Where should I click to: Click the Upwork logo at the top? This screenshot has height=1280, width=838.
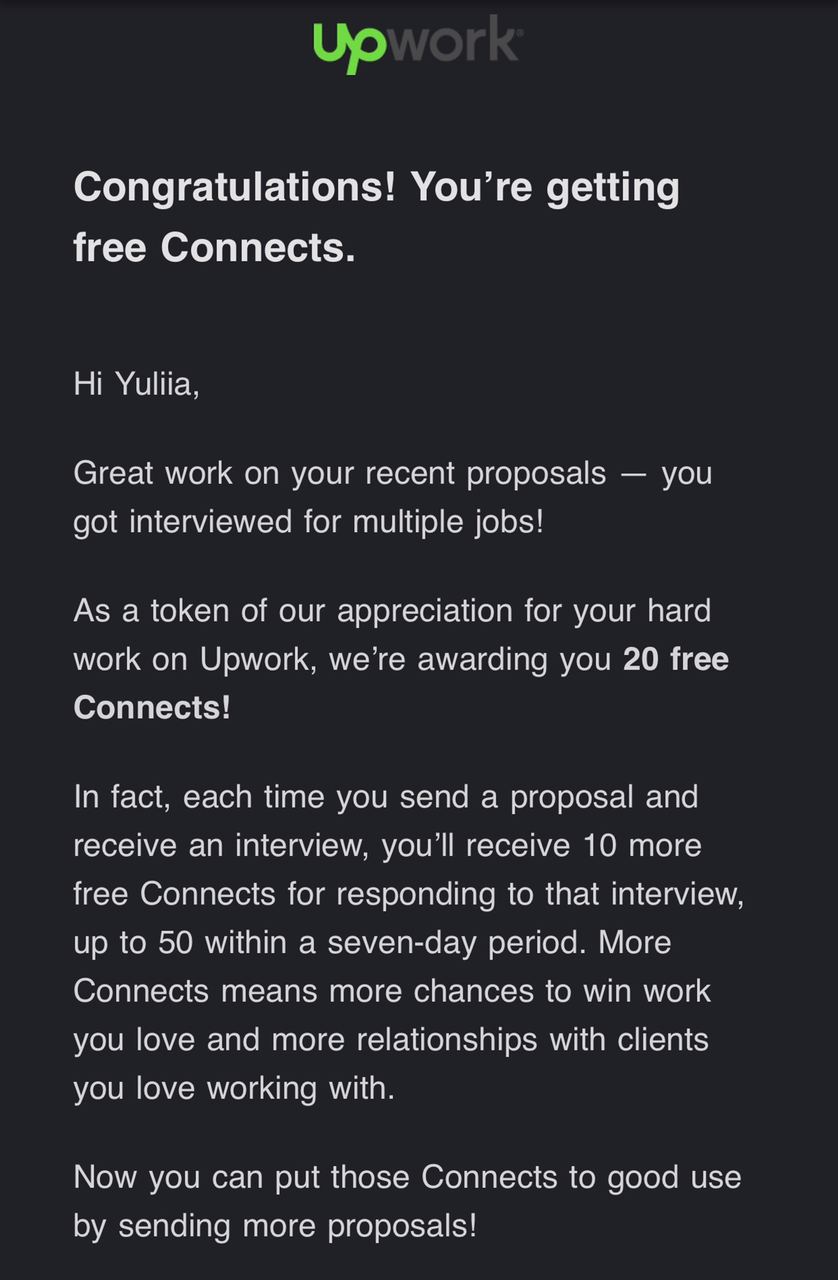click(418, 45)
